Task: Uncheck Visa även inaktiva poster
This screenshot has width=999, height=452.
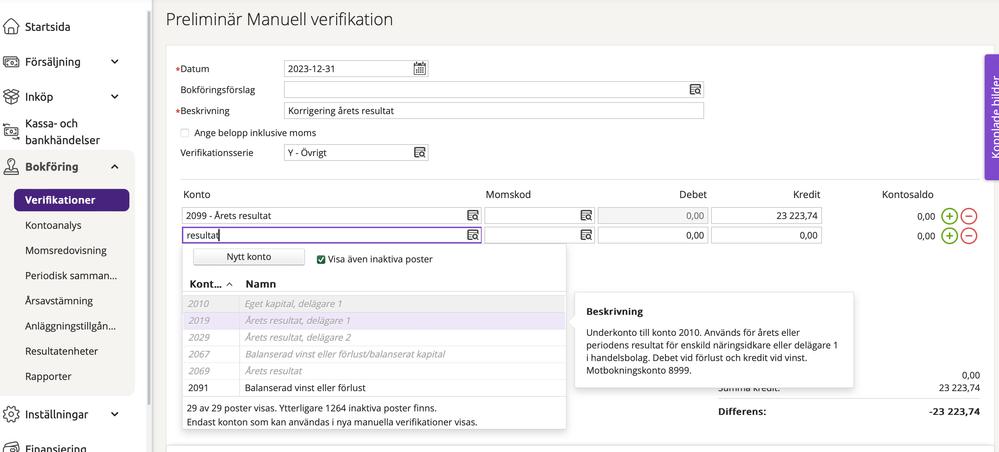Action: [x=321, y=259]
